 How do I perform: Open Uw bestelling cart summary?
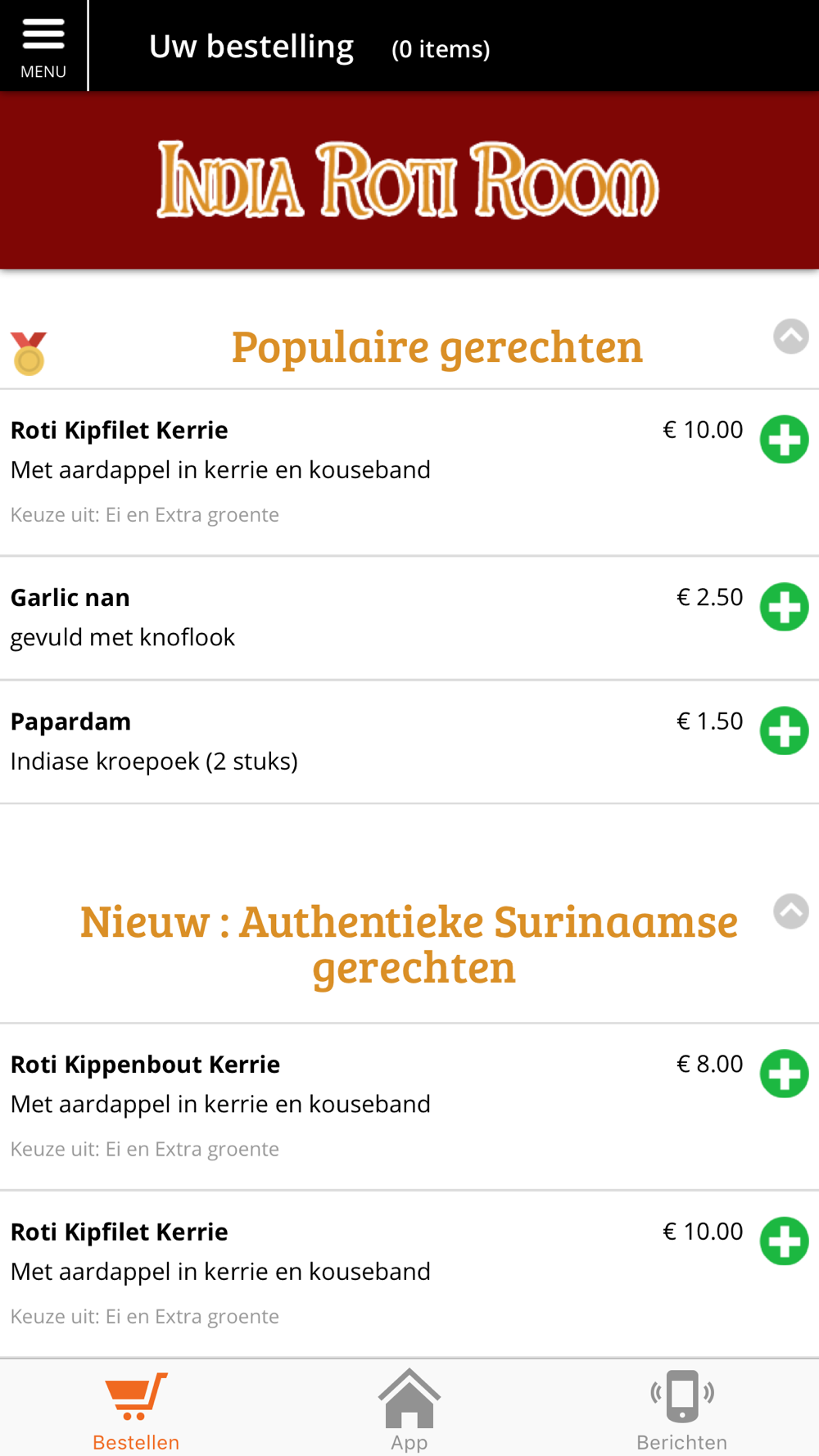point(251,47)
